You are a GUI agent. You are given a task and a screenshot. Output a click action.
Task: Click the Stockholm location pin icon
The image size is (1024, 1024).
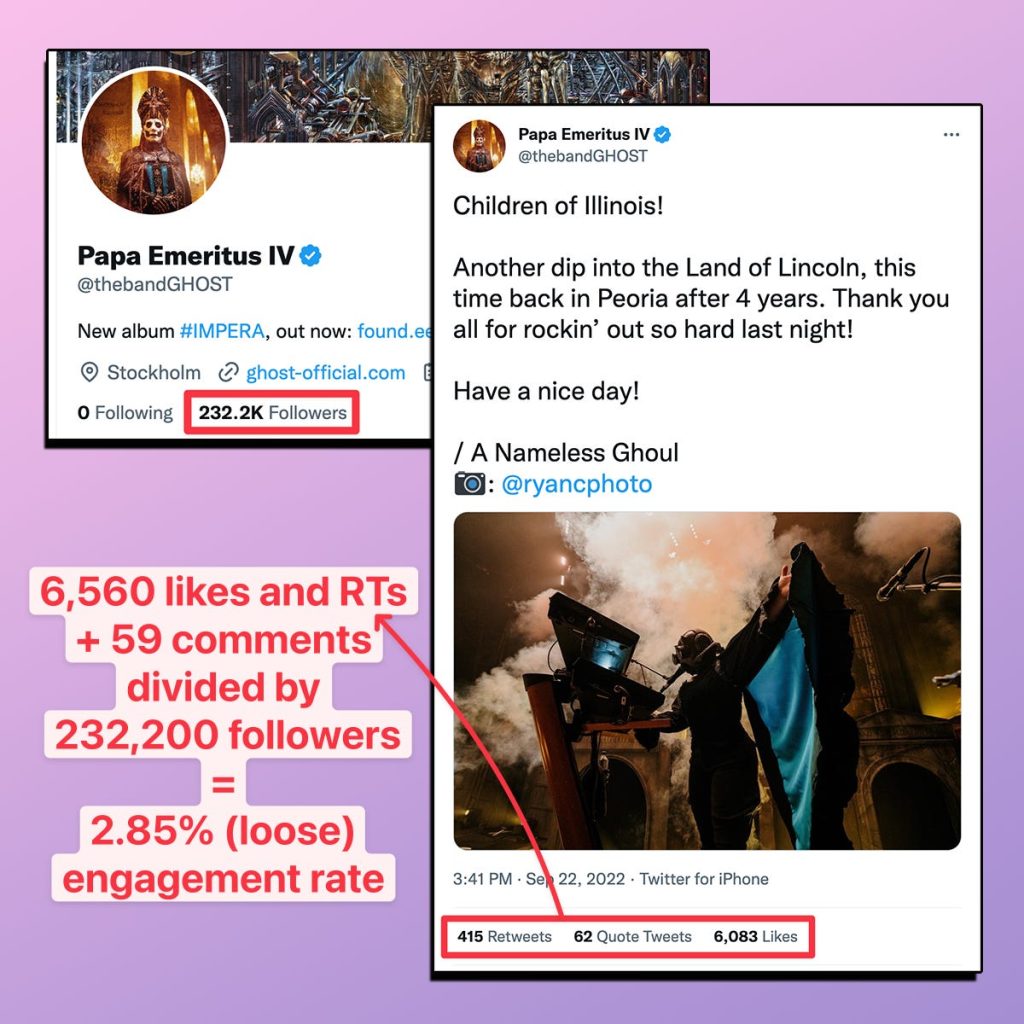pos(89,372)
